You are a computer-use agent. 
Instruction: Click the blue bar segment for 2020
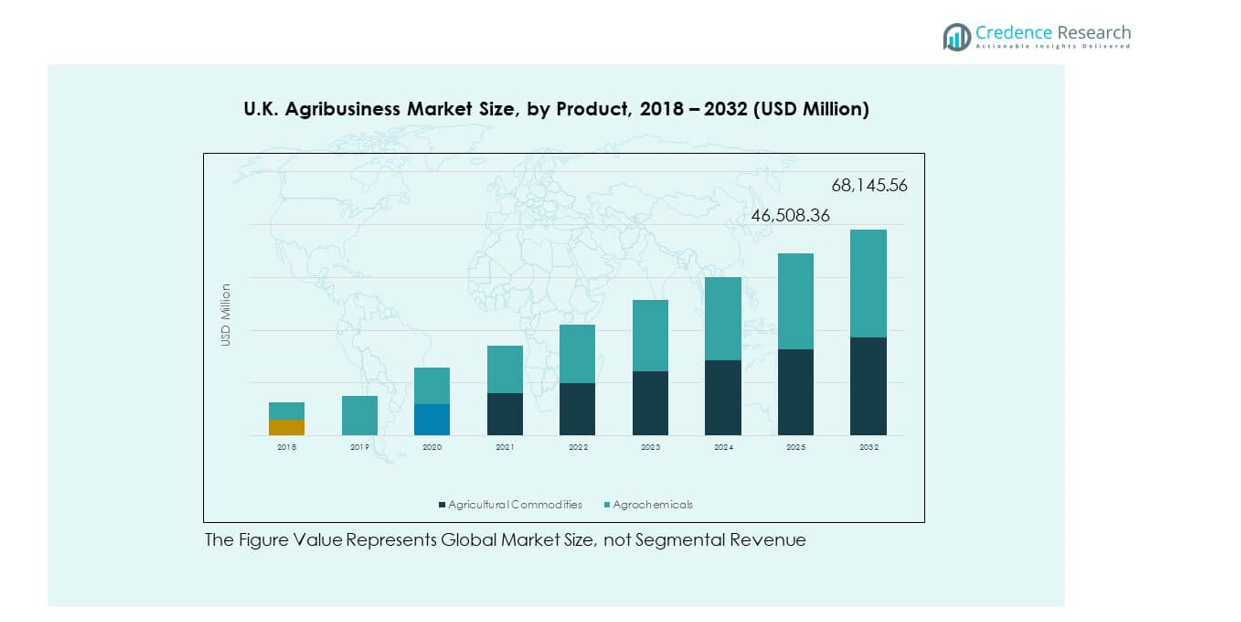pos(432,419)
